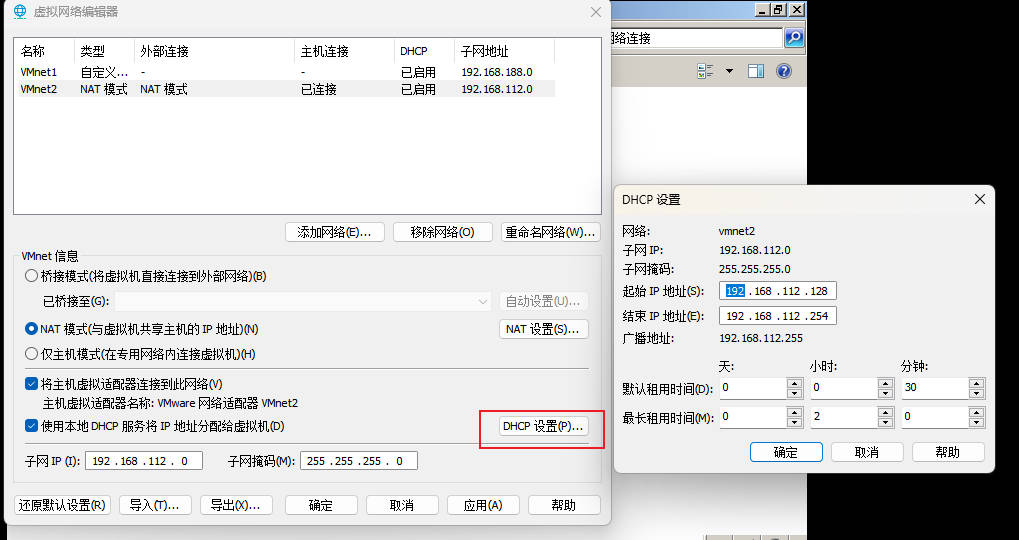1019x540 pixels.
Task: Increase default lease minutes spinner
Action: pos(977,383)
